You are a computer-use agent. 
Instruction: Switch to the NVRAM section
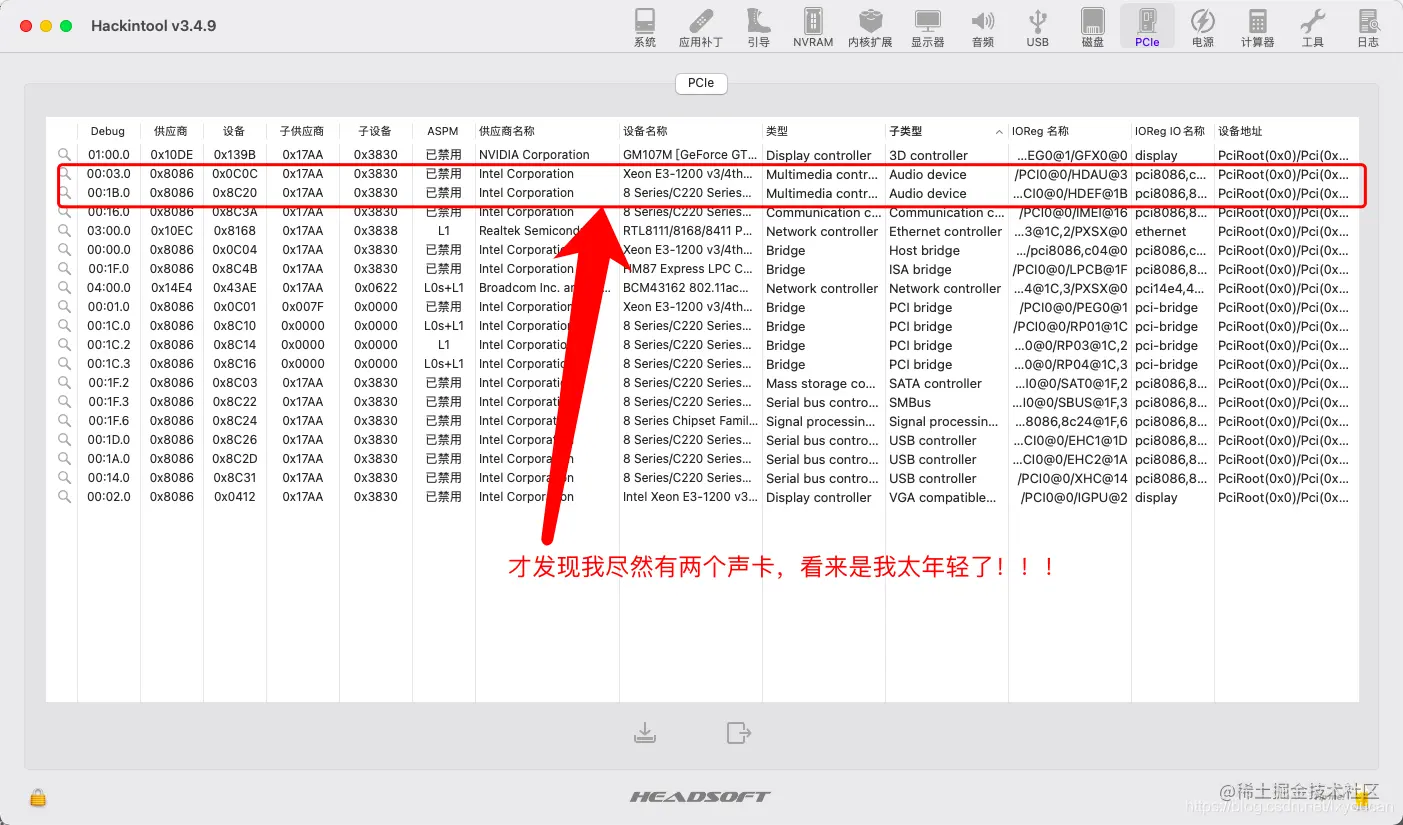click(813, 28)
